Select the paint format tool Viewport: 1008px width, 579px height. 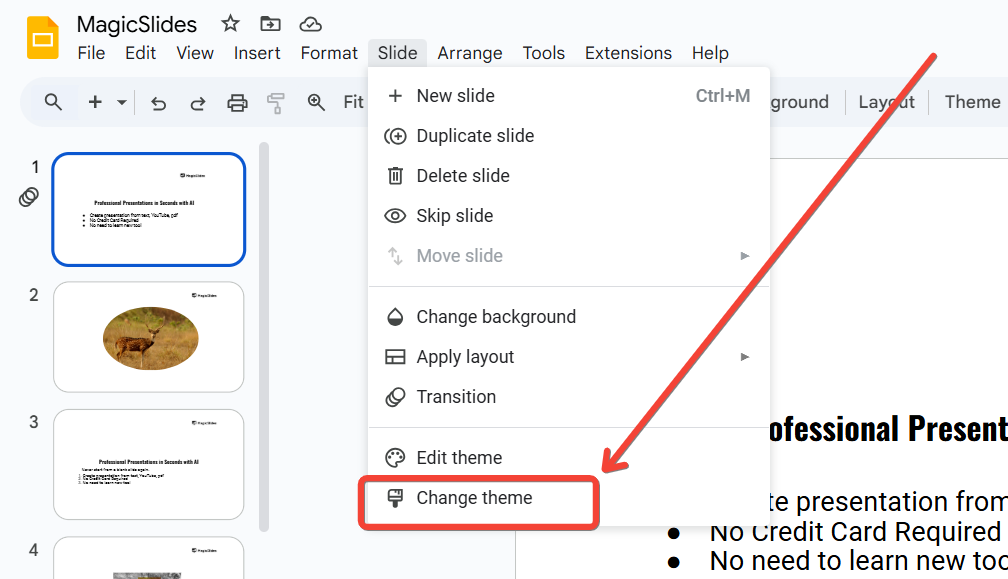(x=276, y=103)
